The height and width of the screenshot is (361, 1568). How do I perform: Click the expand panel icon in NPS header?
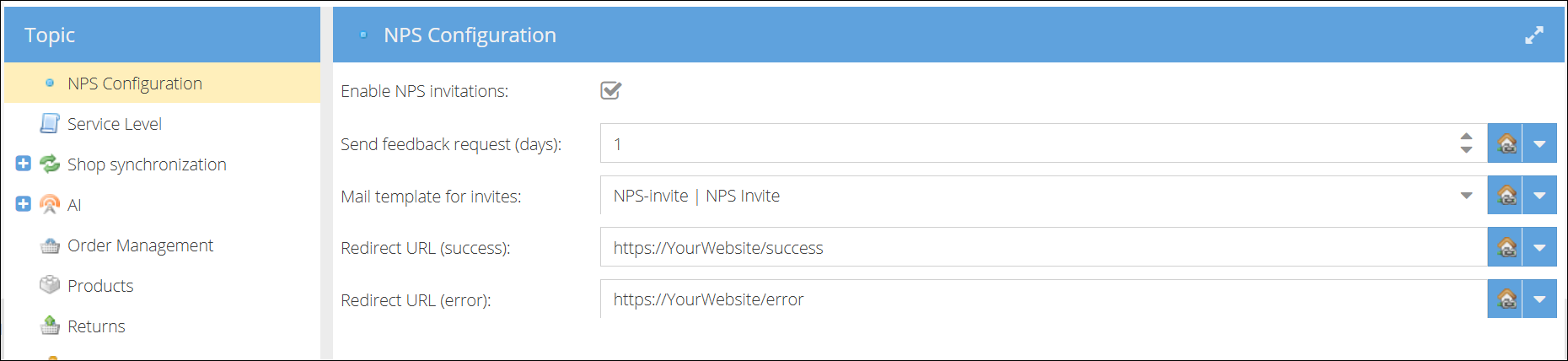pos(1533,35)
